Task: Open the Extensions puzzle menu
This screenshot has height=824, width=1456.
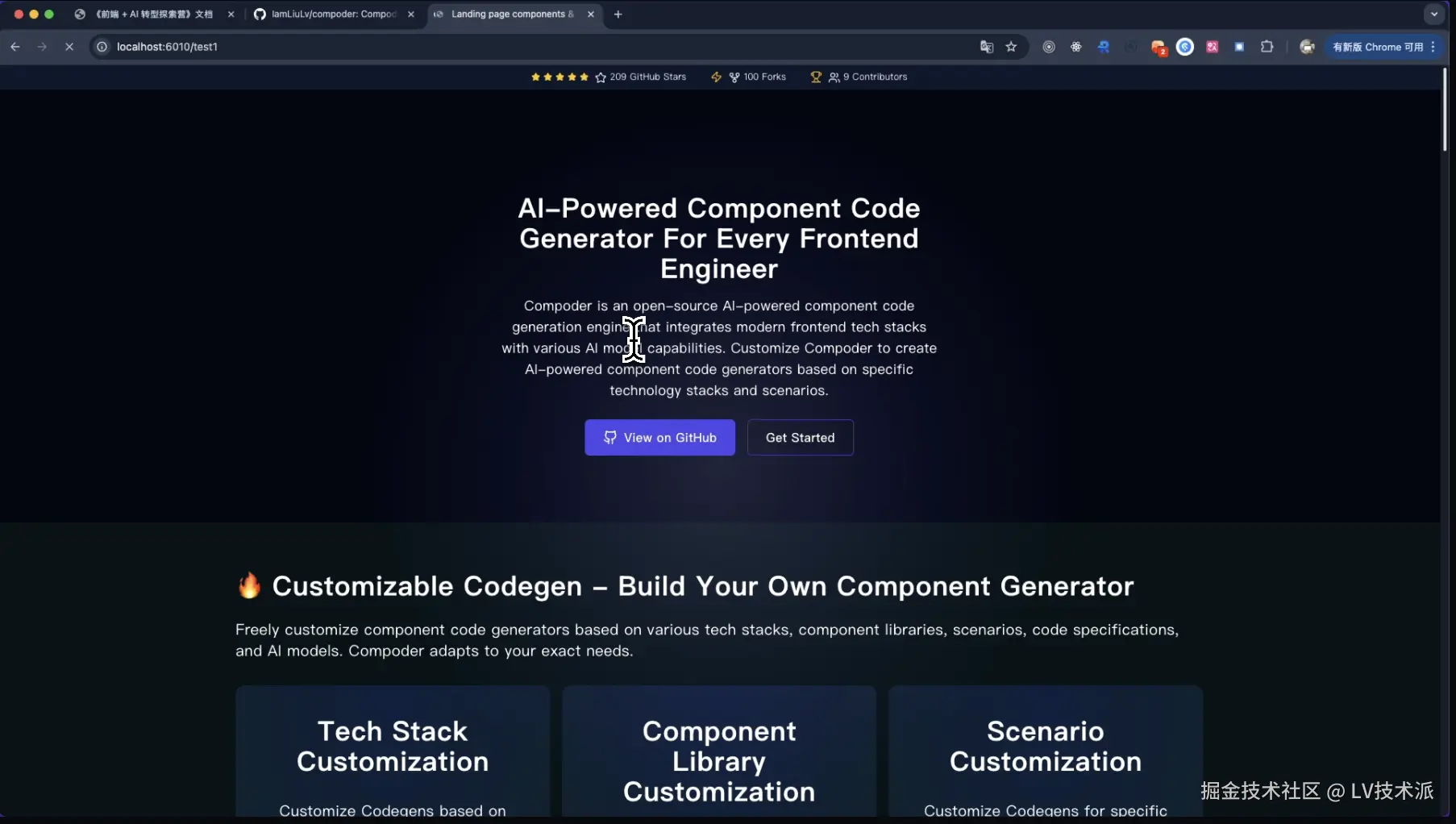Action: pyautogui.click(x=1267, y=47)
